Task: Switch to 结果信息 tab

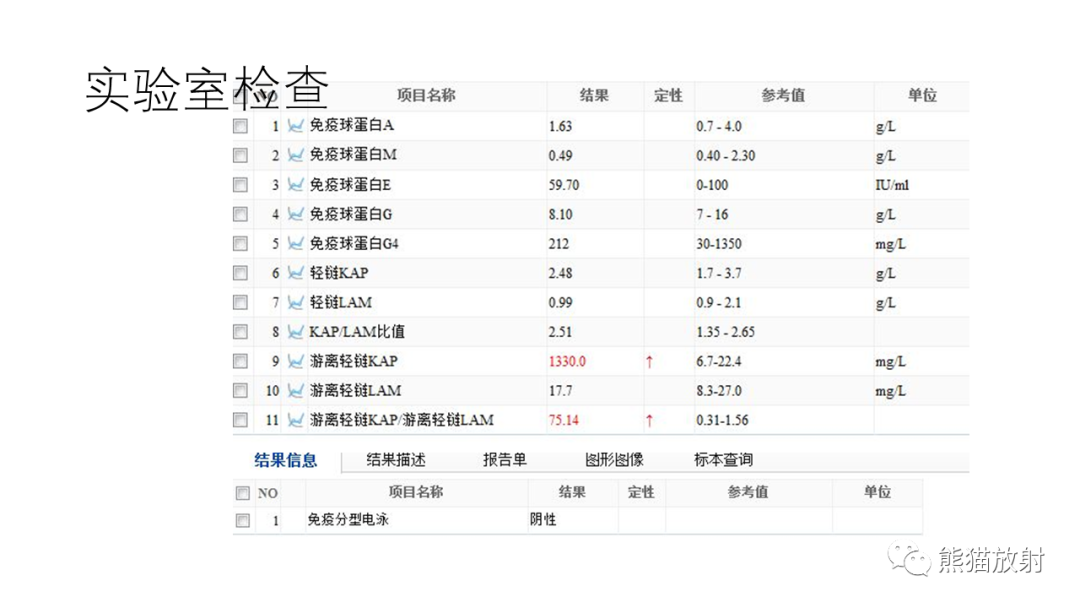Action: 286,460
